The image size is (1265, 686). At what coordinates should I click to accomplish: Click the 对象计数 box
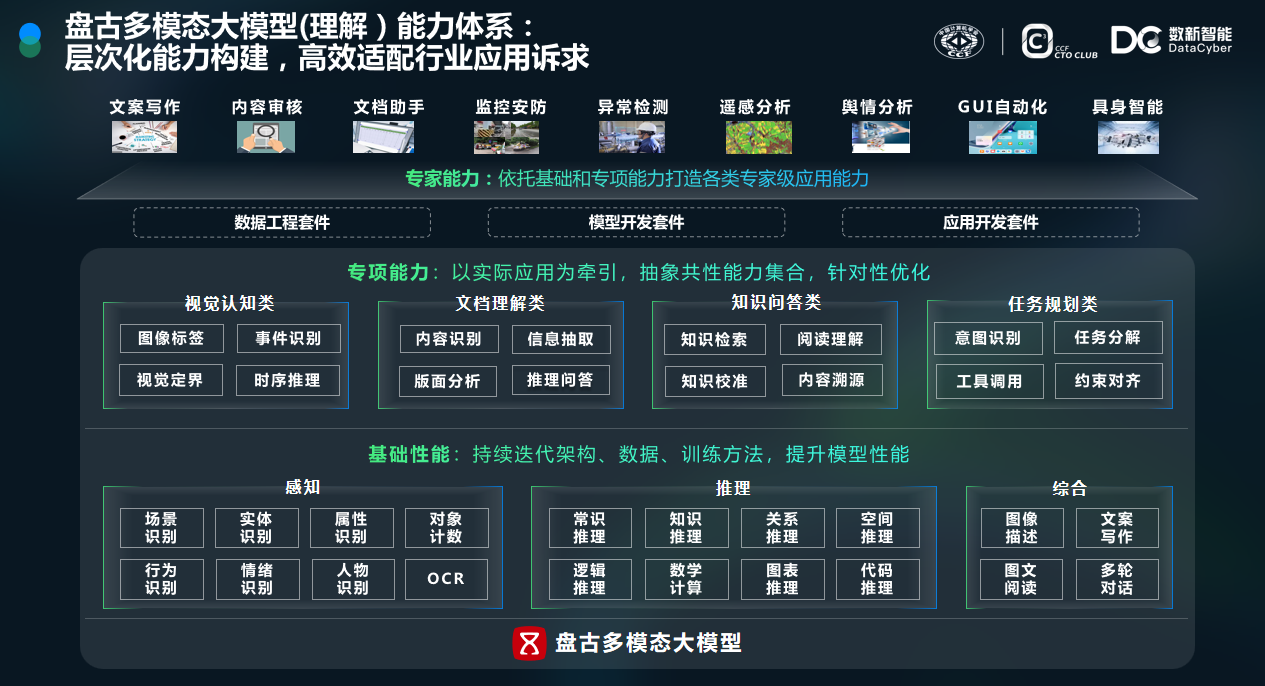(x=446, y=528)
